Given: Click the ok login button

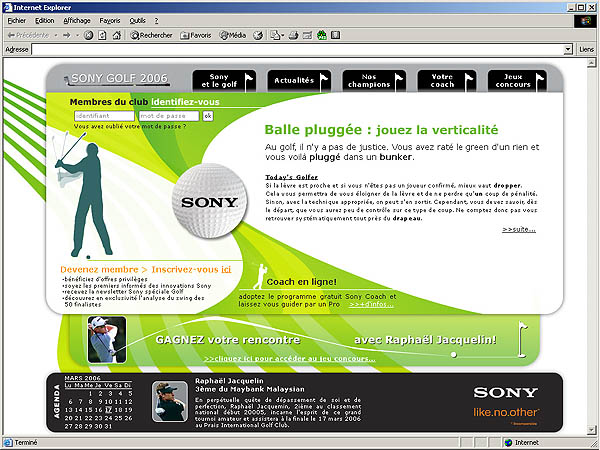Looking at the screenshot, I should (x=208, y=116).
